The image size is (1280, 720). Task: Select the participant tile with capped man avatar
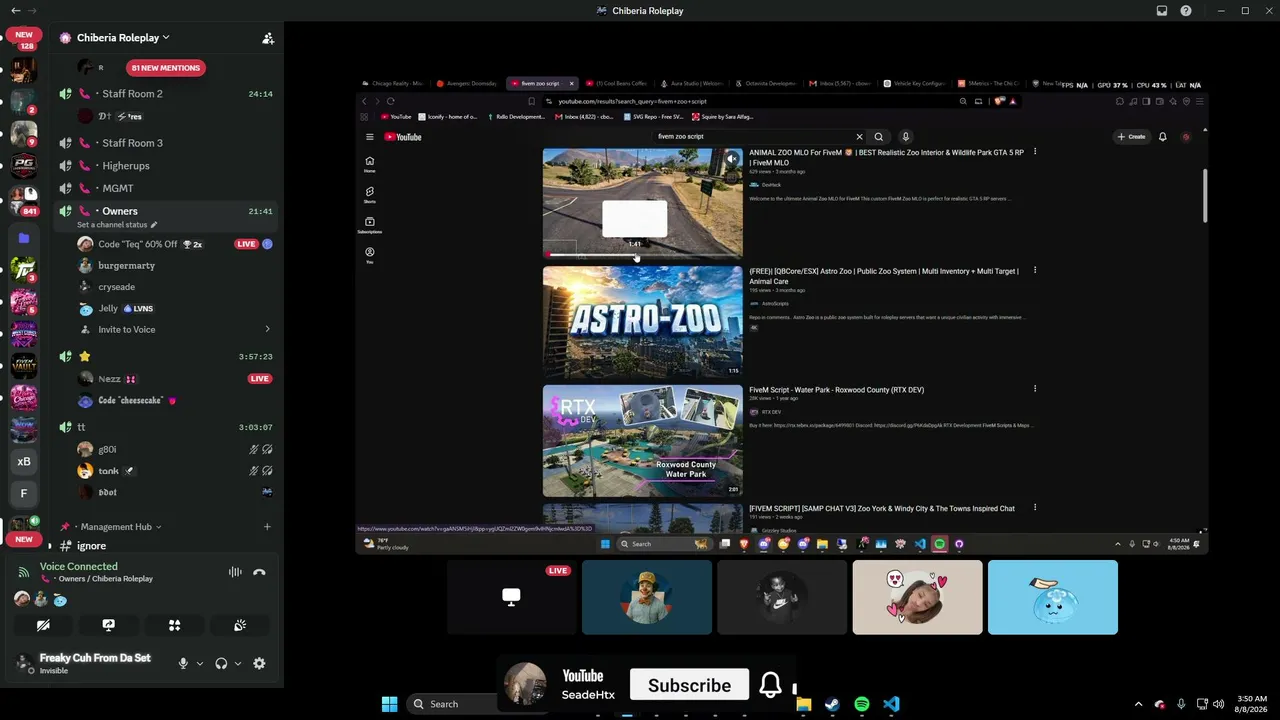point(647,597)
